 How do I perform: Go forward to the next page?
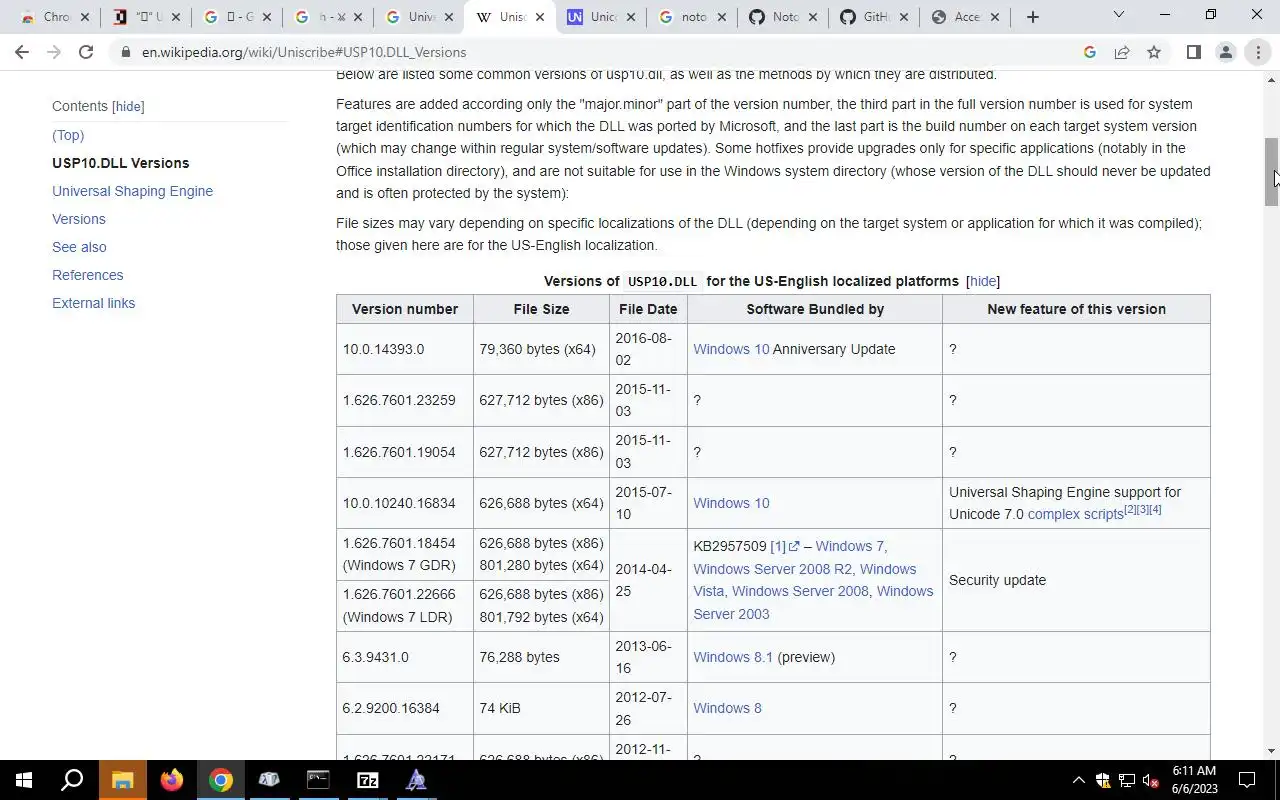pos(54,52)
